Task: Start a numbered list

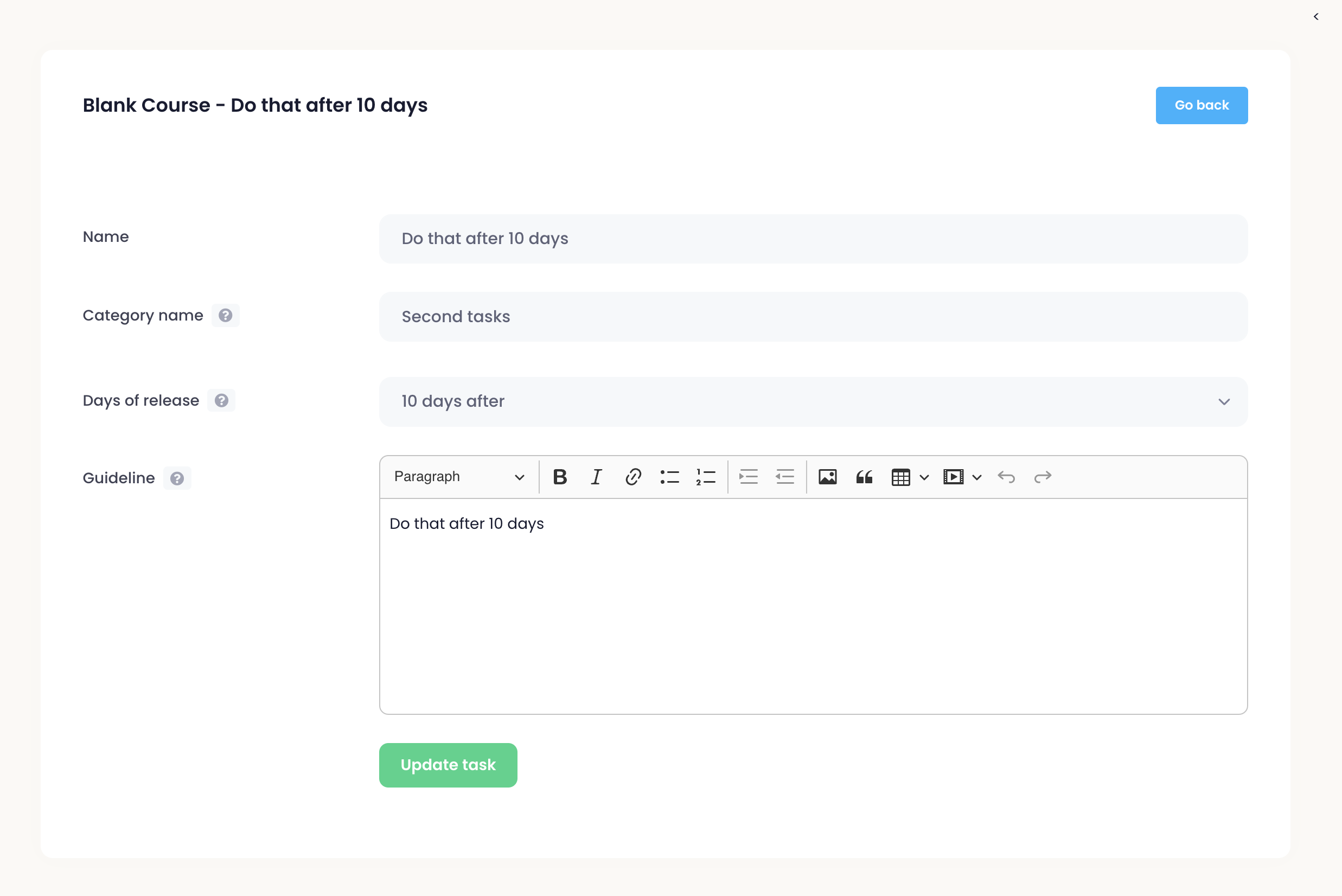Action: 706,477
